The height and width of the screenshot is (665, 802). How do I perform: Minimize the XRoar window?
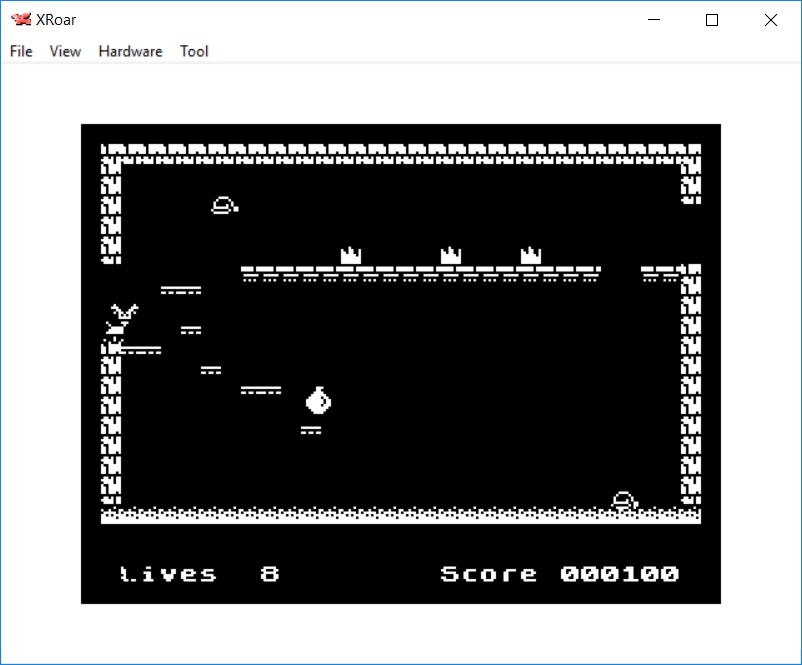pos(654,20)
